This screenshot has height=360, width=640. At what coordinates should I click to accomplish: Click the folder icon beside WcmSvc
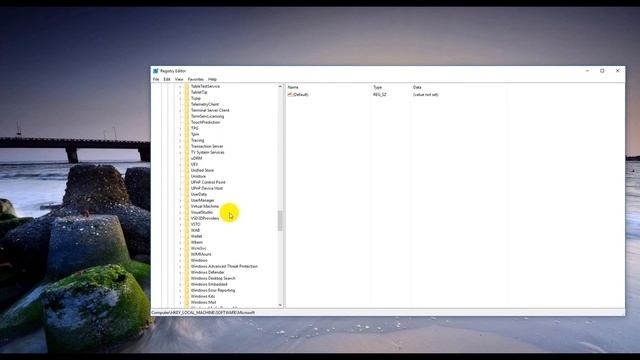187,248
